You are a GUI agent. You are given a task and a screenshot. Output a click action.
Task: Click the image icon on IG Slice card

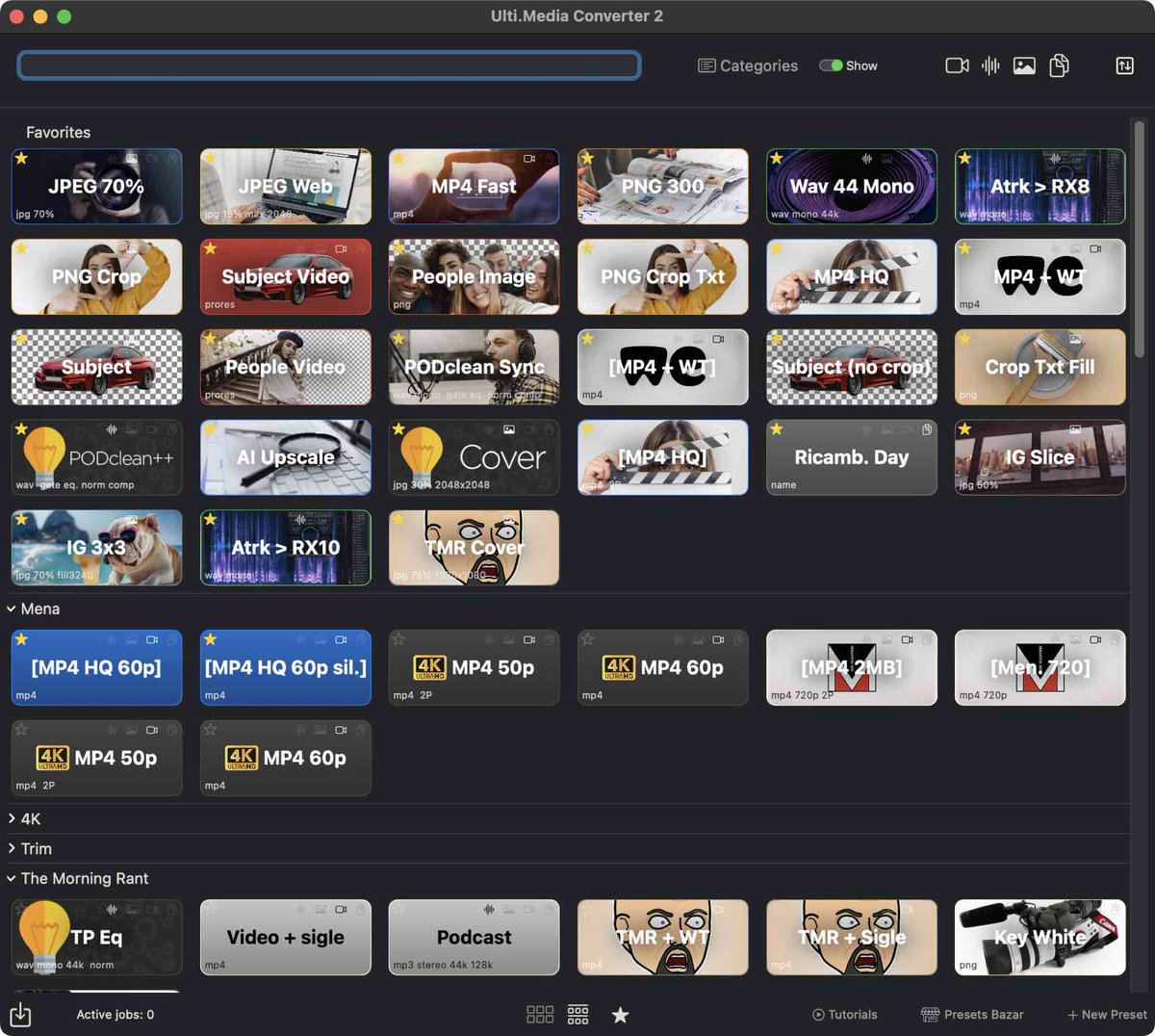click(x=1075, y=429)
